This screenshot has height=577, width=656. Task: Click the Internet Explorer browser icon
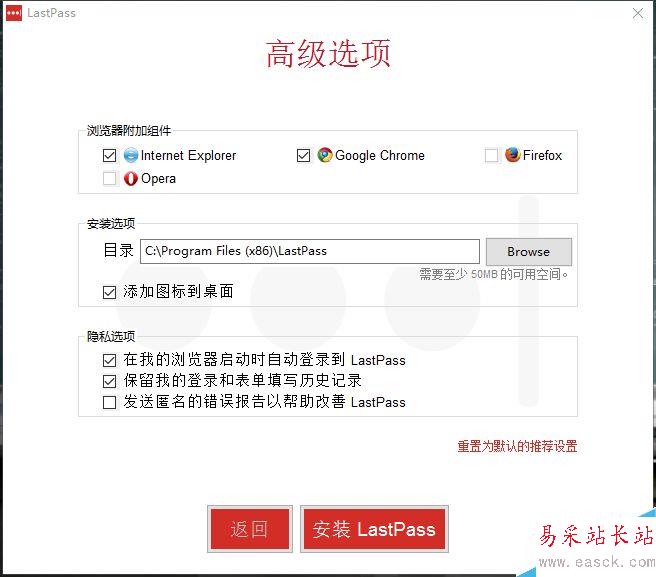coord(131,155)
